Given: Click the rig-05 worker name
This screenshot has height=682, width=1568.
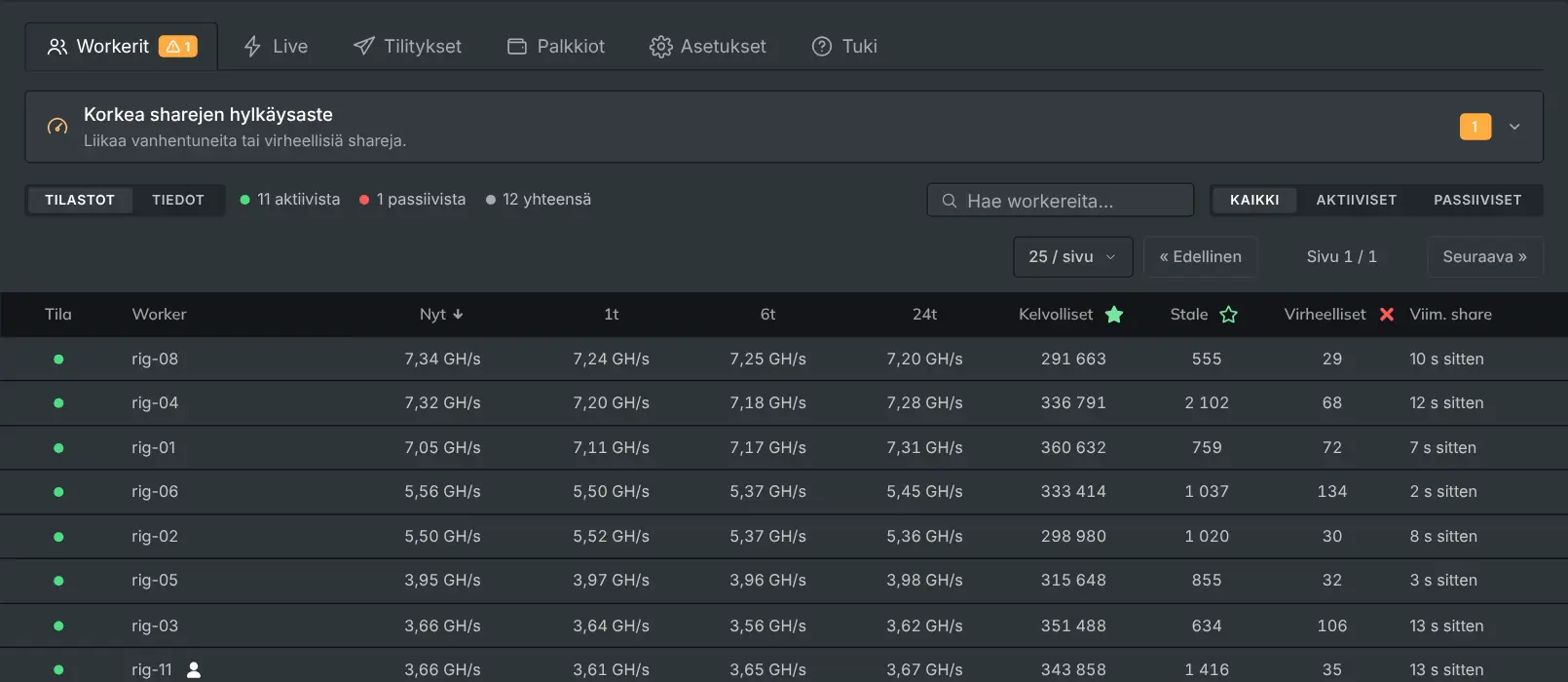Looking at the screenshot, I should [155, 580].
